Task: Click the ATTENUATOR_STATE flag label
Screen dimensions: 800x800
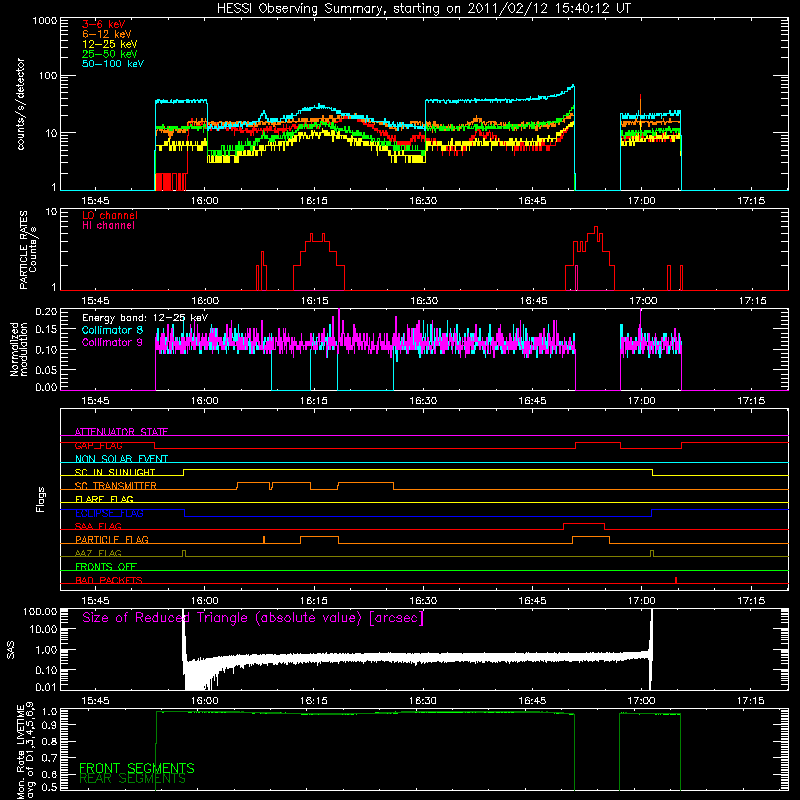Action: (x=121, y=432)
